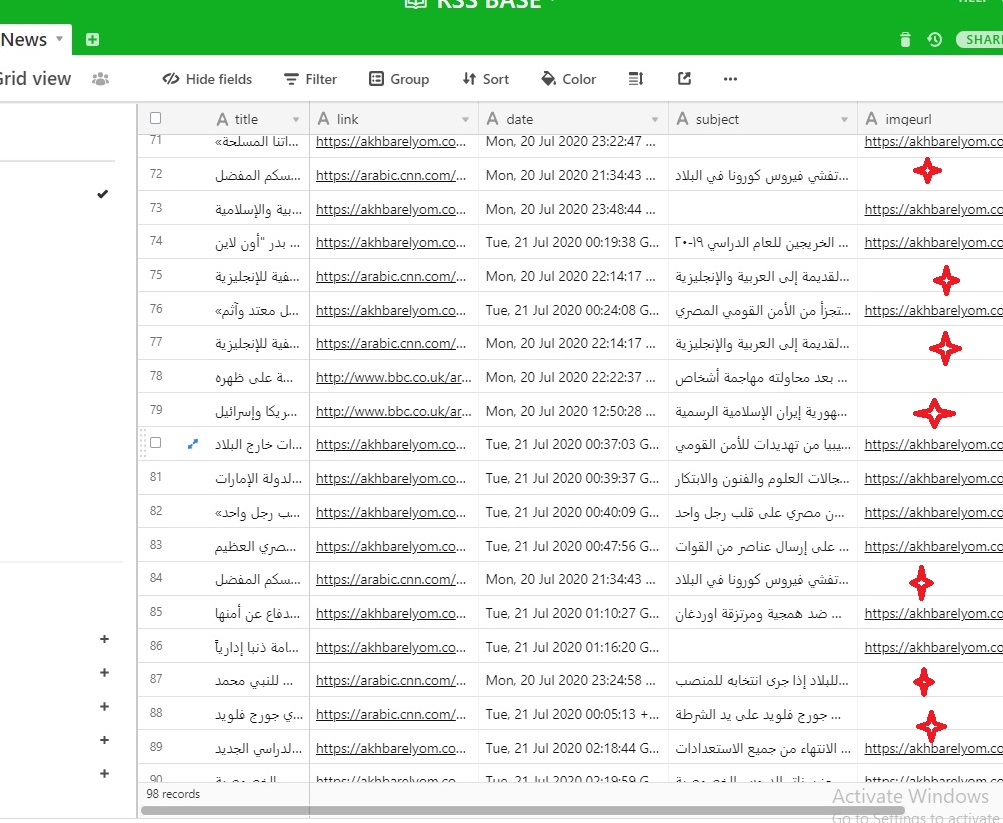Open the News table tab dropdown arrow

pos(59,38)
